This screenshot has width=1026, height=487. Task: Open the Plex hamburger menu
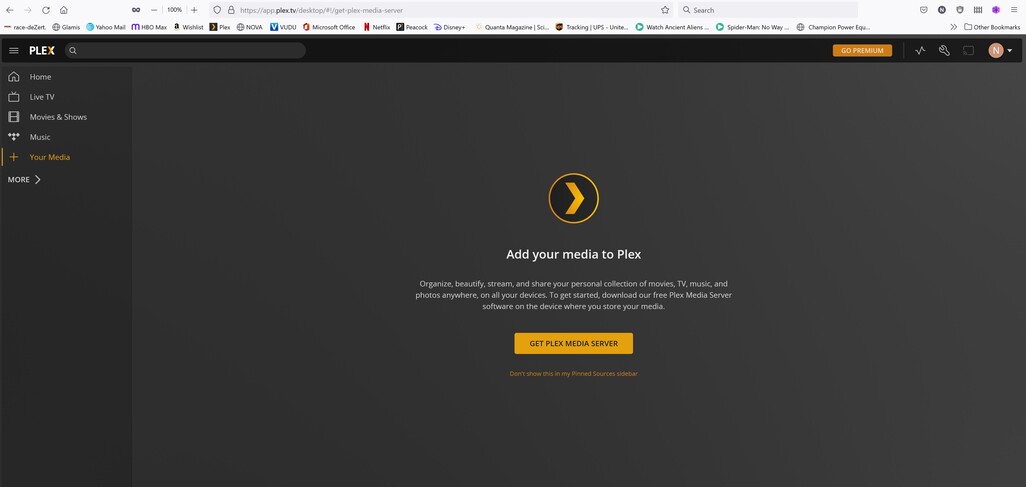click(x=14, y=50)
